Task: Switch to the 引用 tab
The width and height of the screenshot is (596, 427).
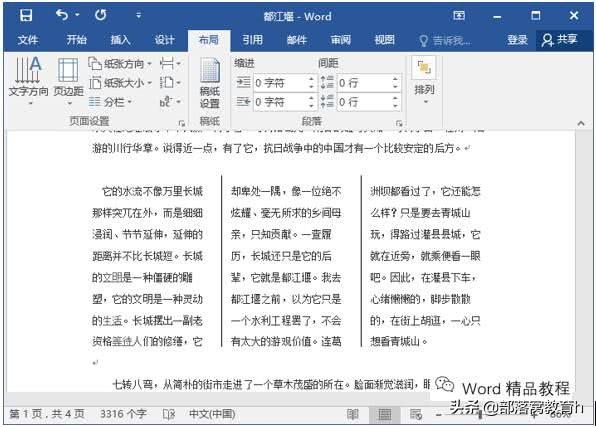Action: pyautogui.click(x=253, y=40)
